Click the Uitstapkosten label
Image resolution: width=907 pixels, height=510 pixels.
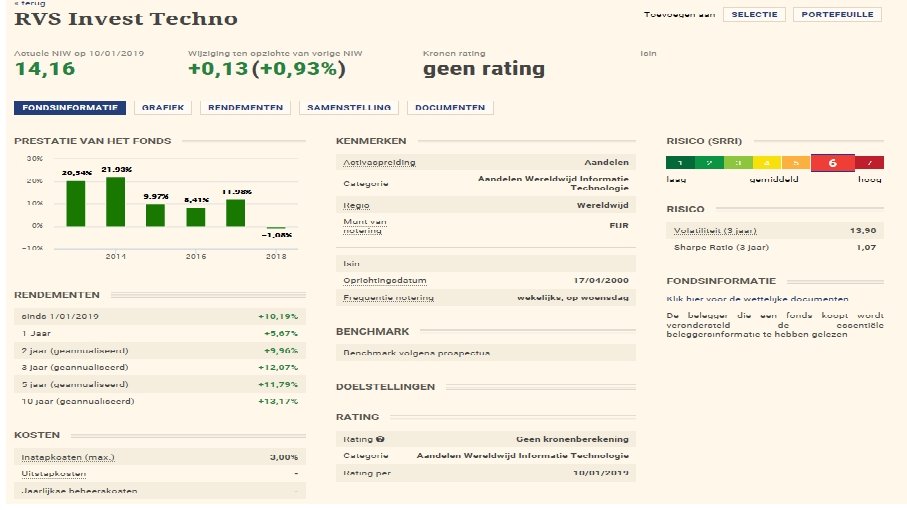54,474
